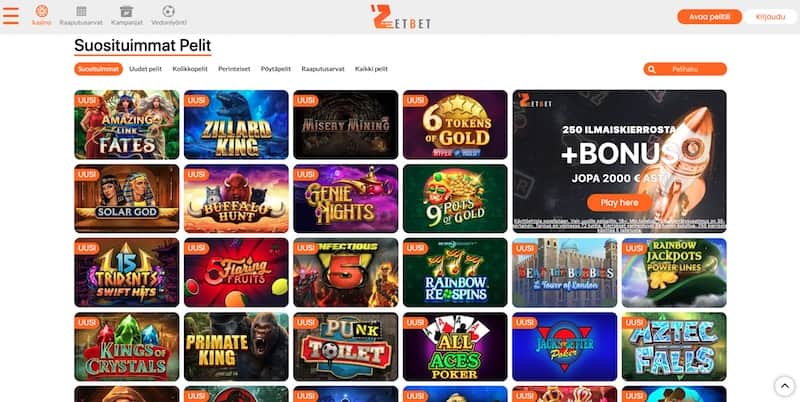Open the Pöytäpelit category
The image size is (800, 402).
point(276,69)
